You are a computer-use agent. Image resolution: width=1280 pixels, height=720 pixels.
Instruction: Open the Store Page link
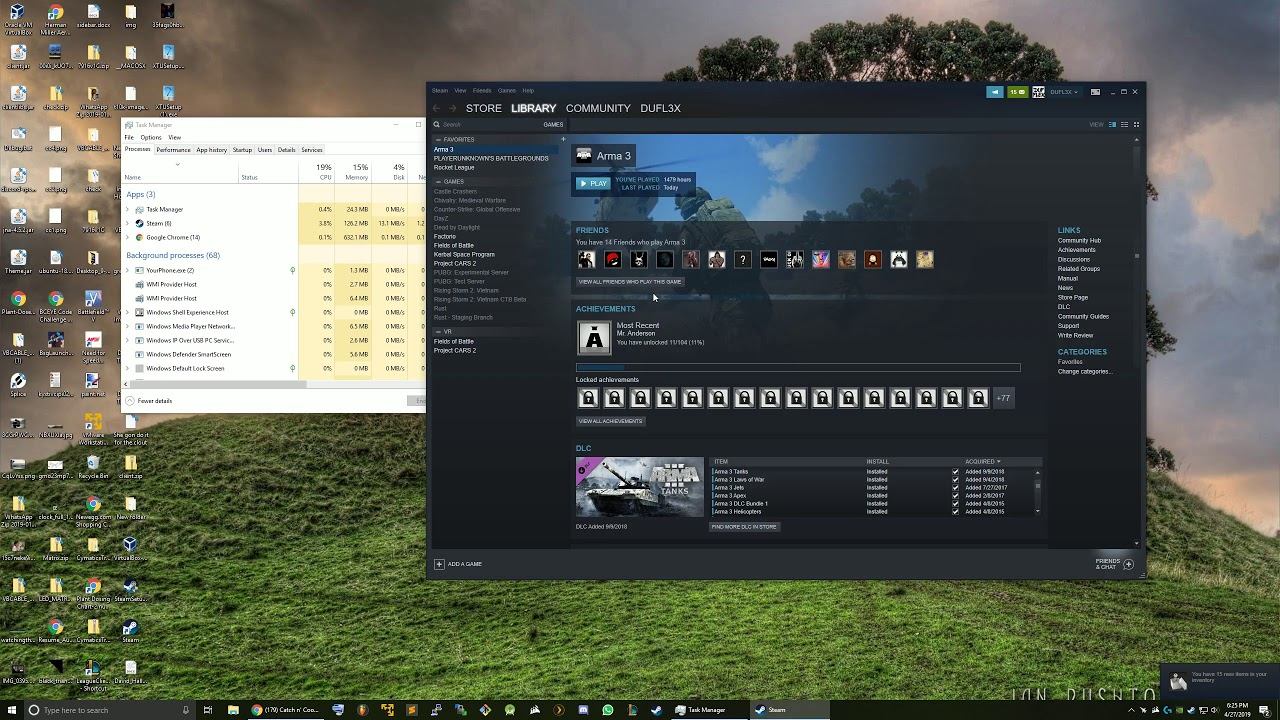pos(1073,297)
